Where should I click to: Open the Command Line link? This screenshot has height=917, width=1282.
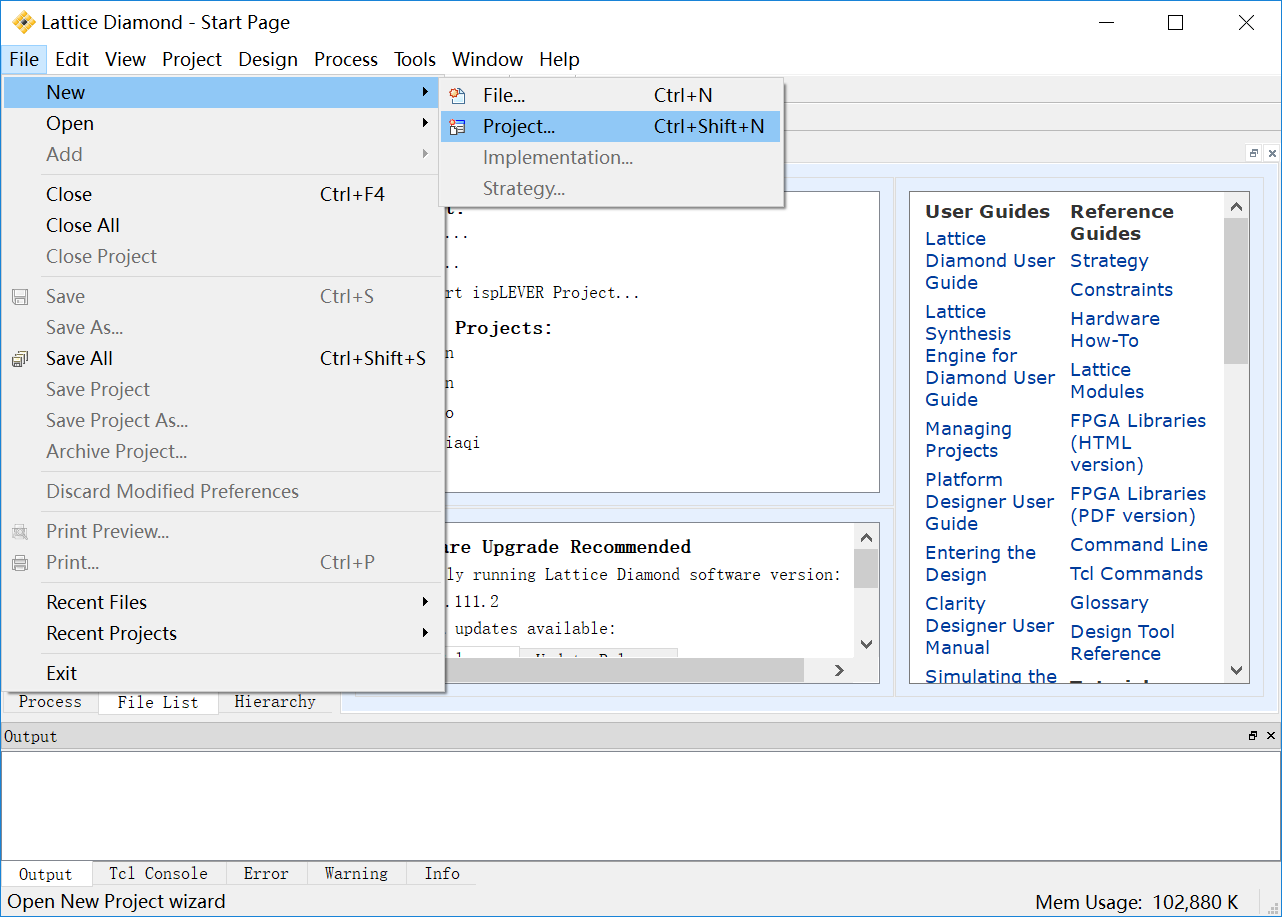coord(1139,544)
